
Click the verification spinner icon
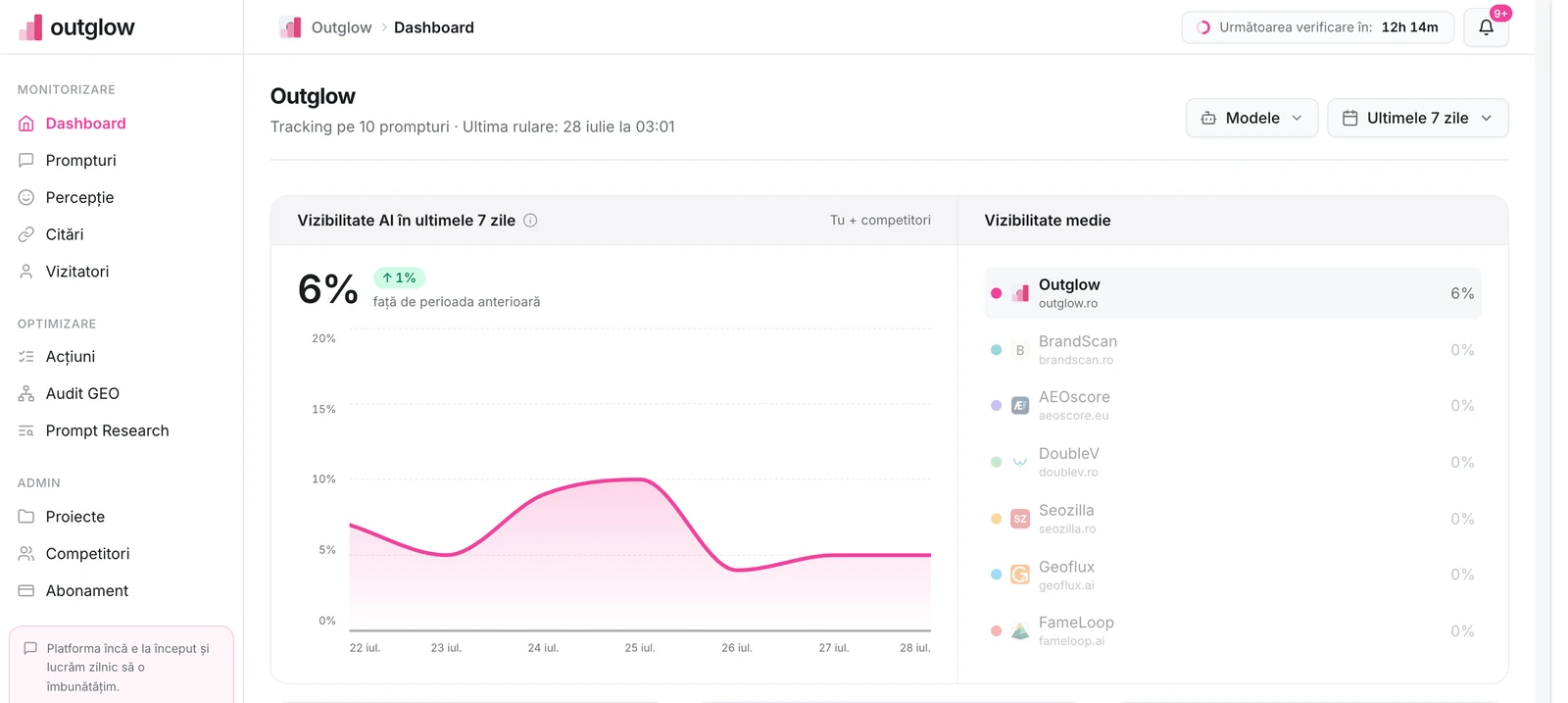(1203, 27)
